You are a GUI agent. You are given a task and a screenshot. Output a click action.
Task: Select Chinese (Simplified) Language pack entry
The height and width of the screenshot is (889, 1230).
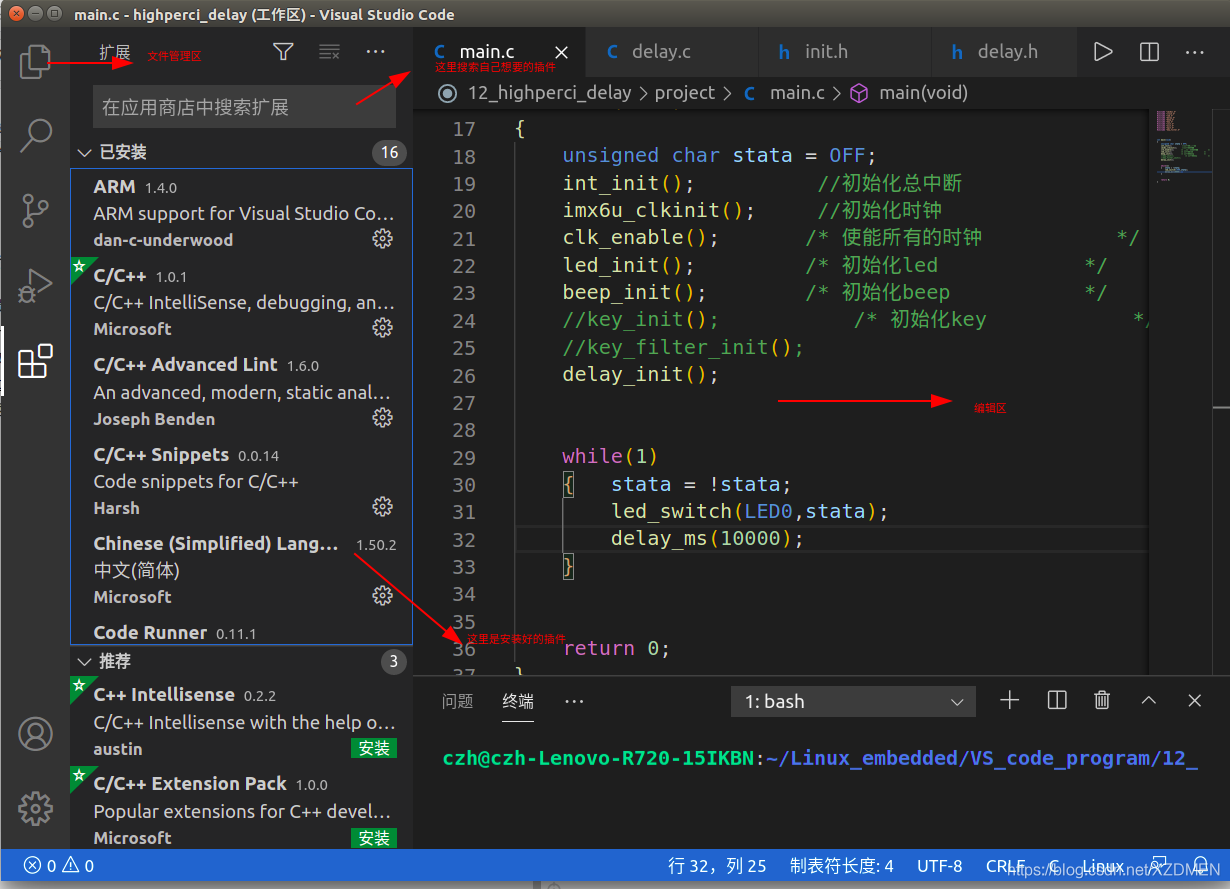click(241, 569)
